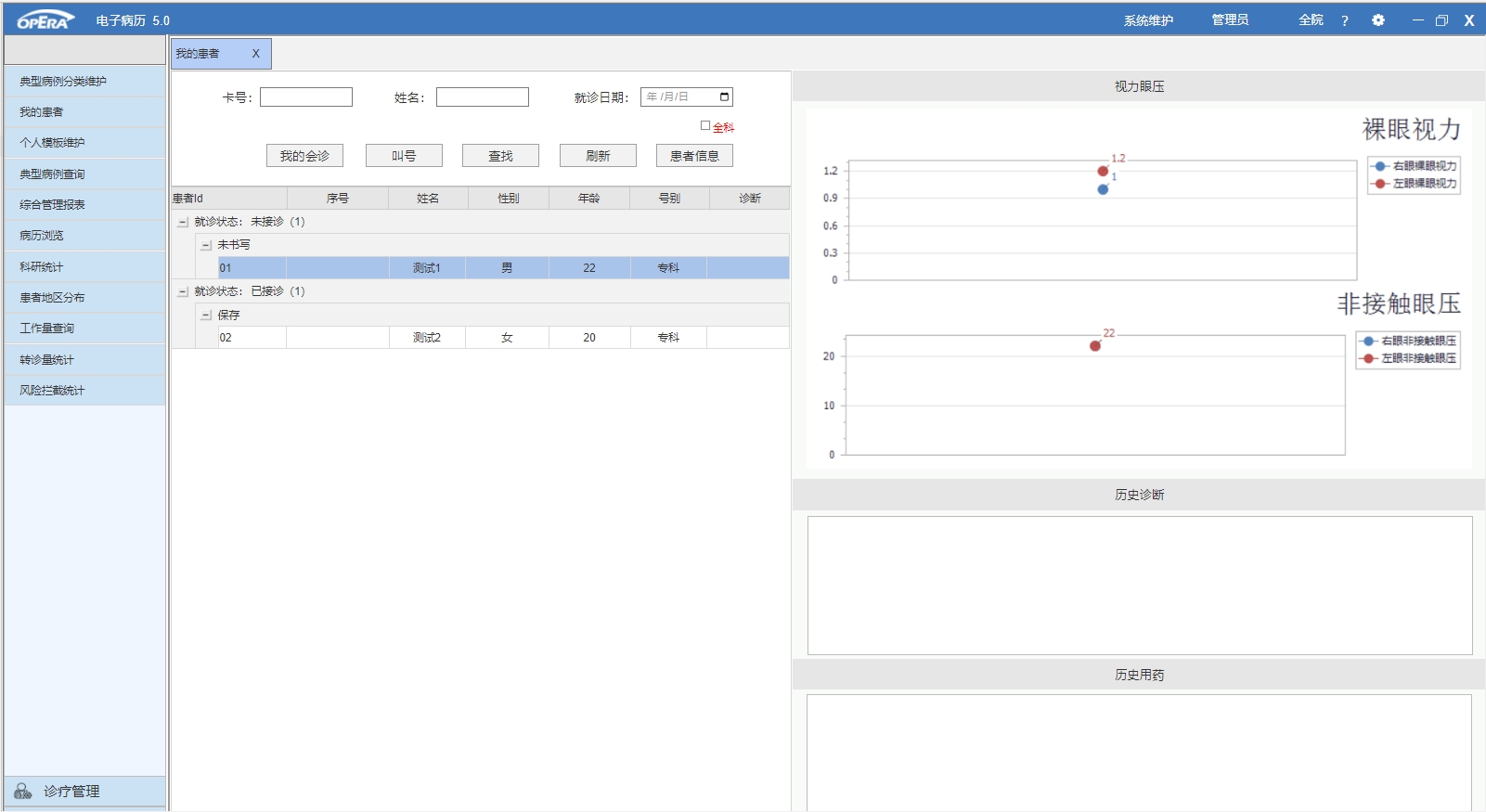This screenshot has width=1486, height=812.
Task: Open the calendar picker in 就诊日期 field
Action: [724, 97]
